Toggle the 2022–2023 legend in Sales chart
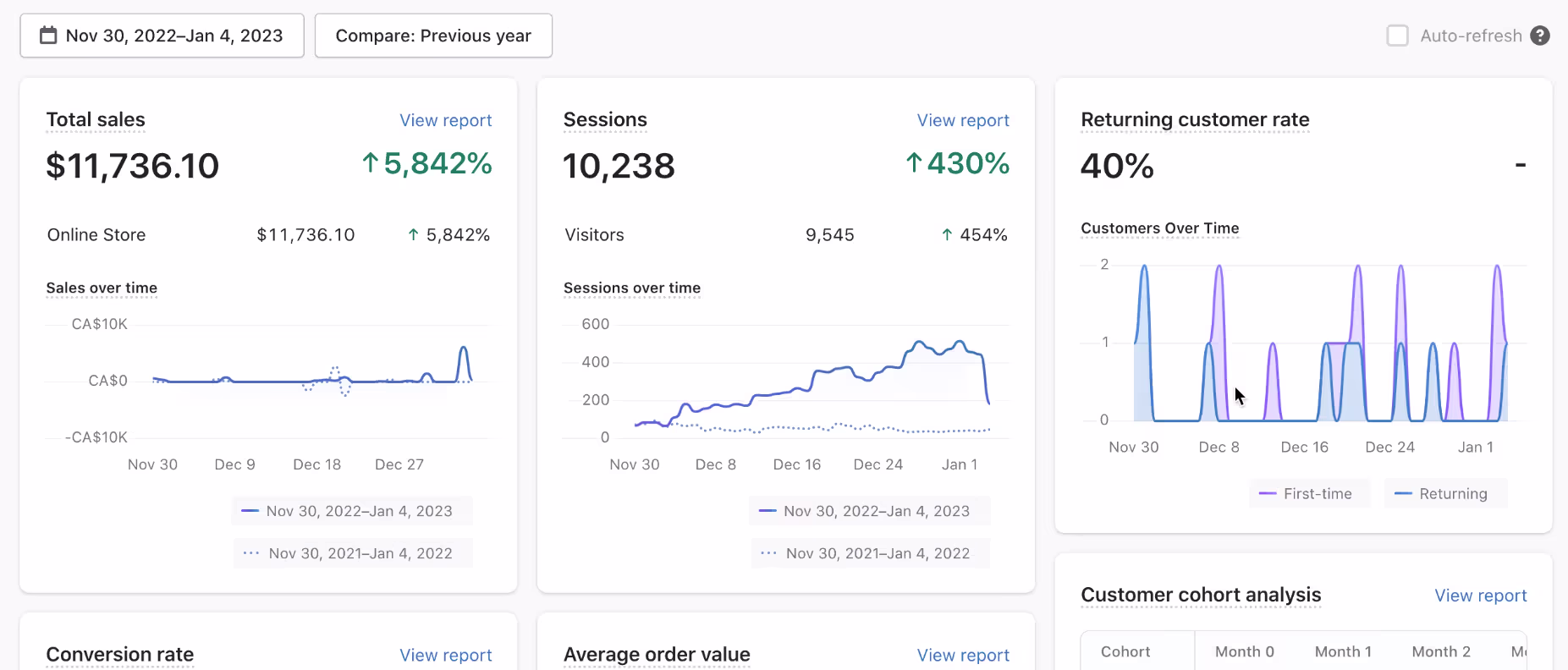 (x=351, y=511)
